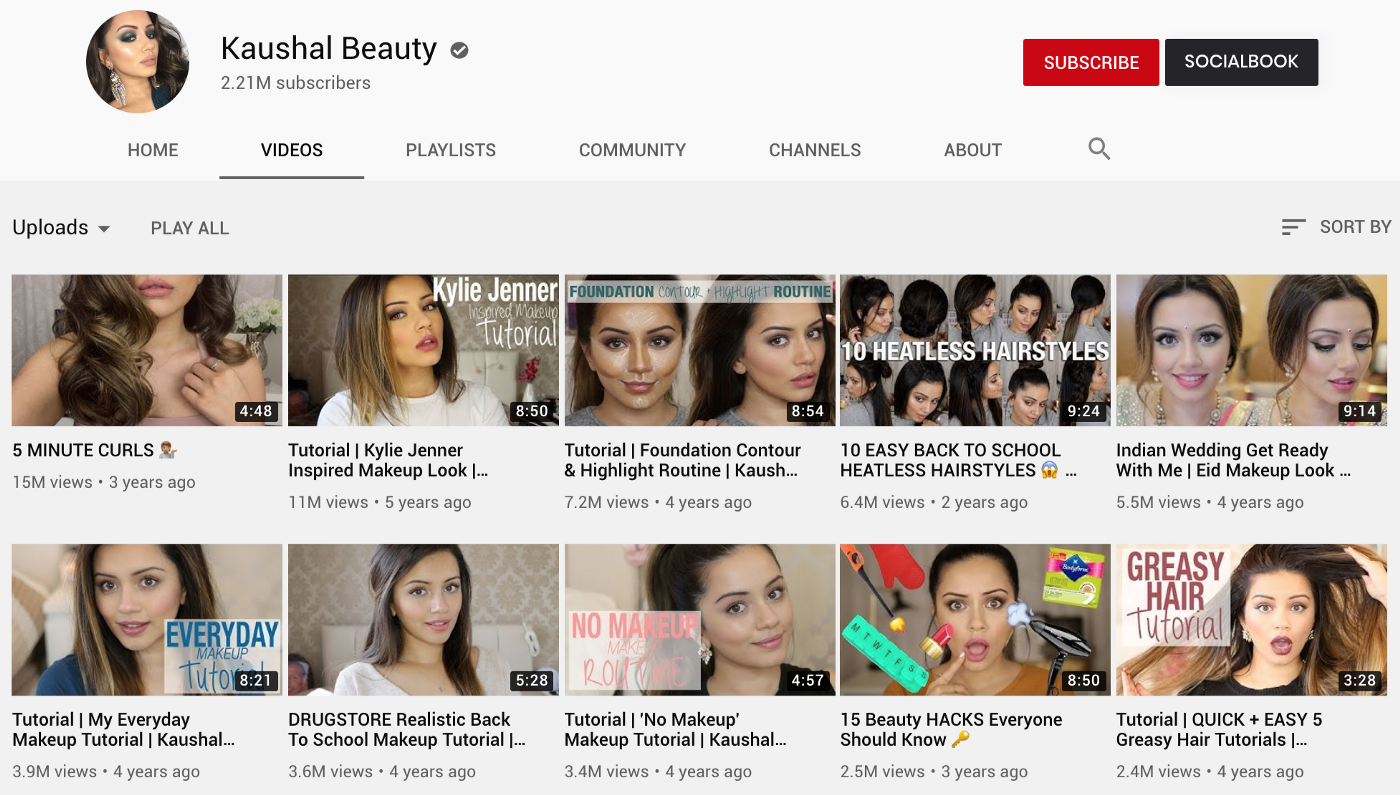
Task: Open the No Makeup Routine thumbnail
Action: coord(700,620)
